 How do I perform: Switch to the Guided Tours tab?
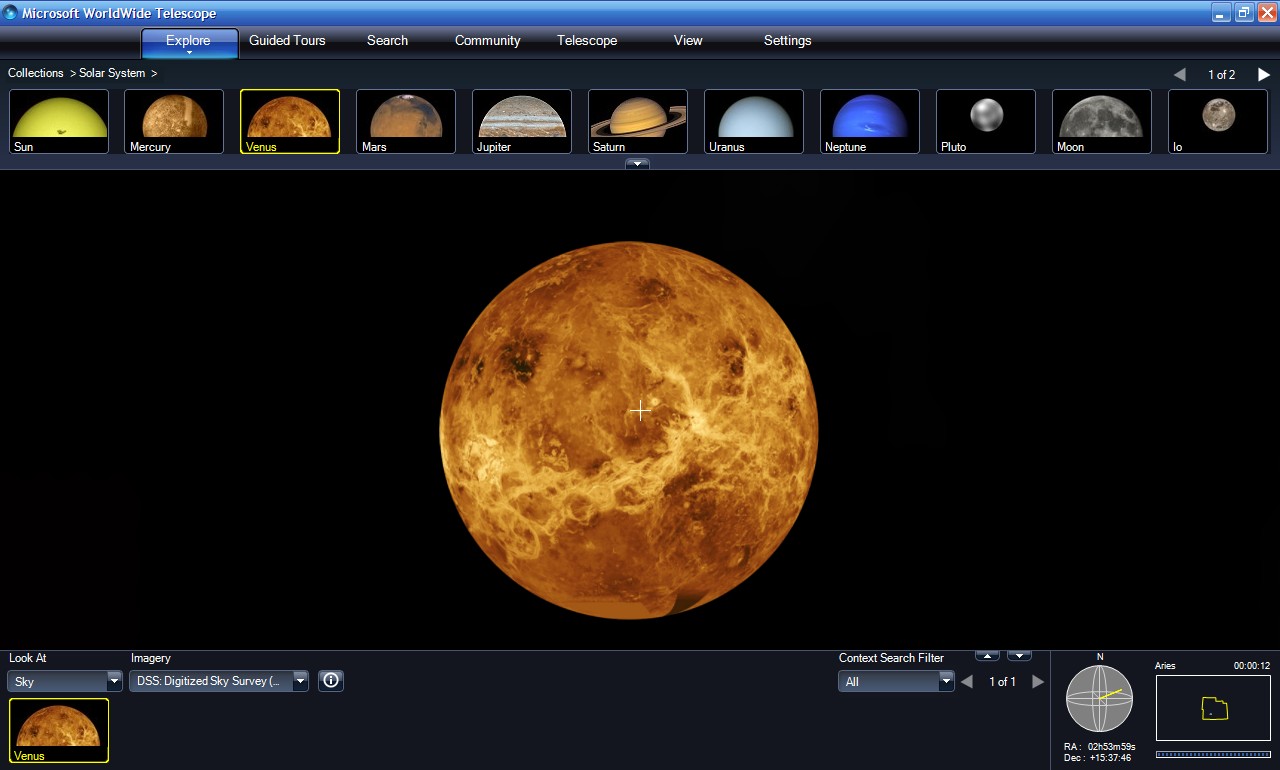coord(287,40)
